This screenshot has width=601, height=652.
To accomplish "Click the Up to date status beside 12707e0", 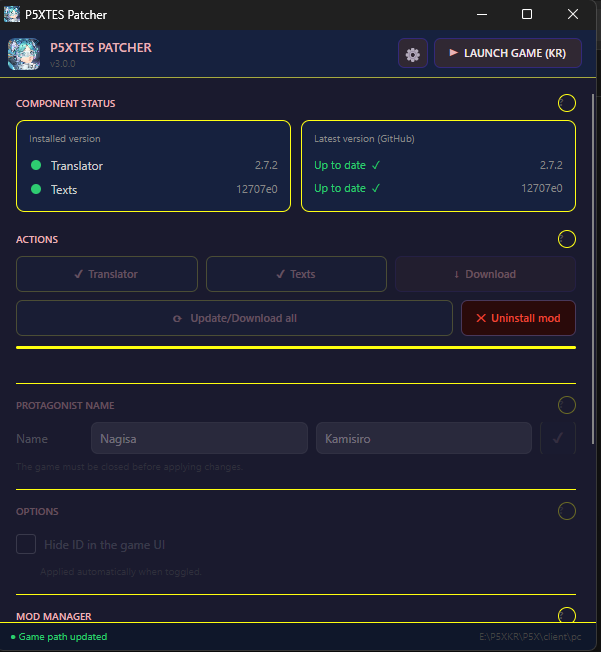I will pos(347,188).
